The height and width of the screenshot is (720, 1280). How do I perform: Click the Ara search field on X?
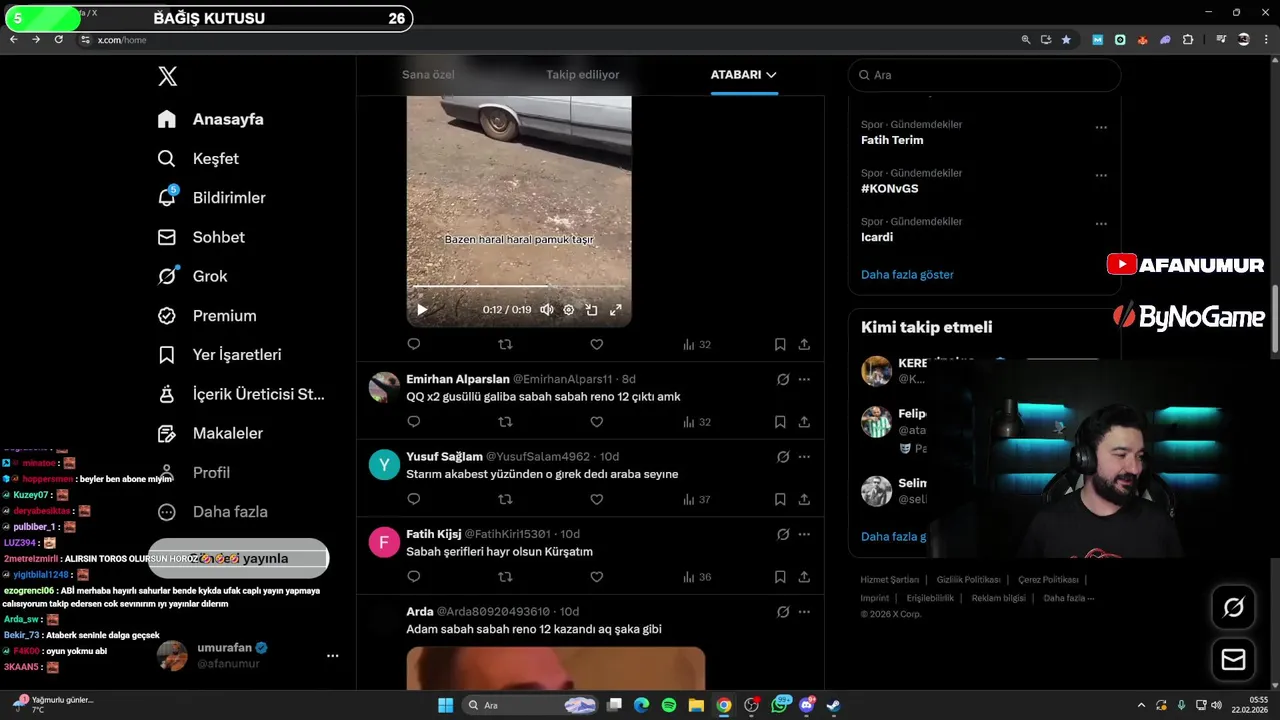point(985,75)
